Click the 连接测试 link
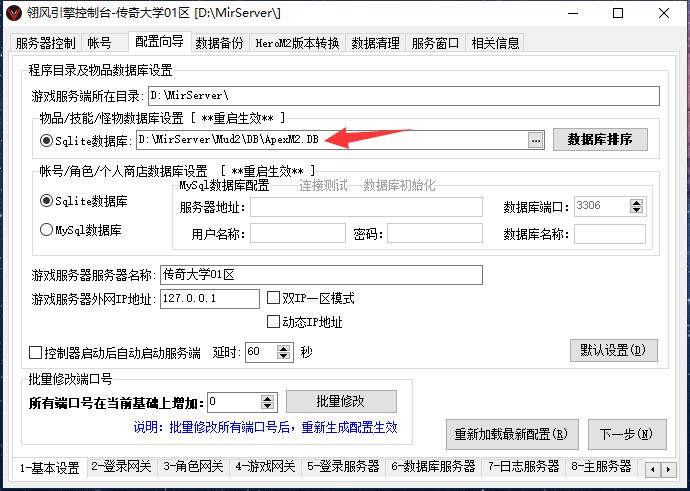690x491 pixels. (323, 186)
